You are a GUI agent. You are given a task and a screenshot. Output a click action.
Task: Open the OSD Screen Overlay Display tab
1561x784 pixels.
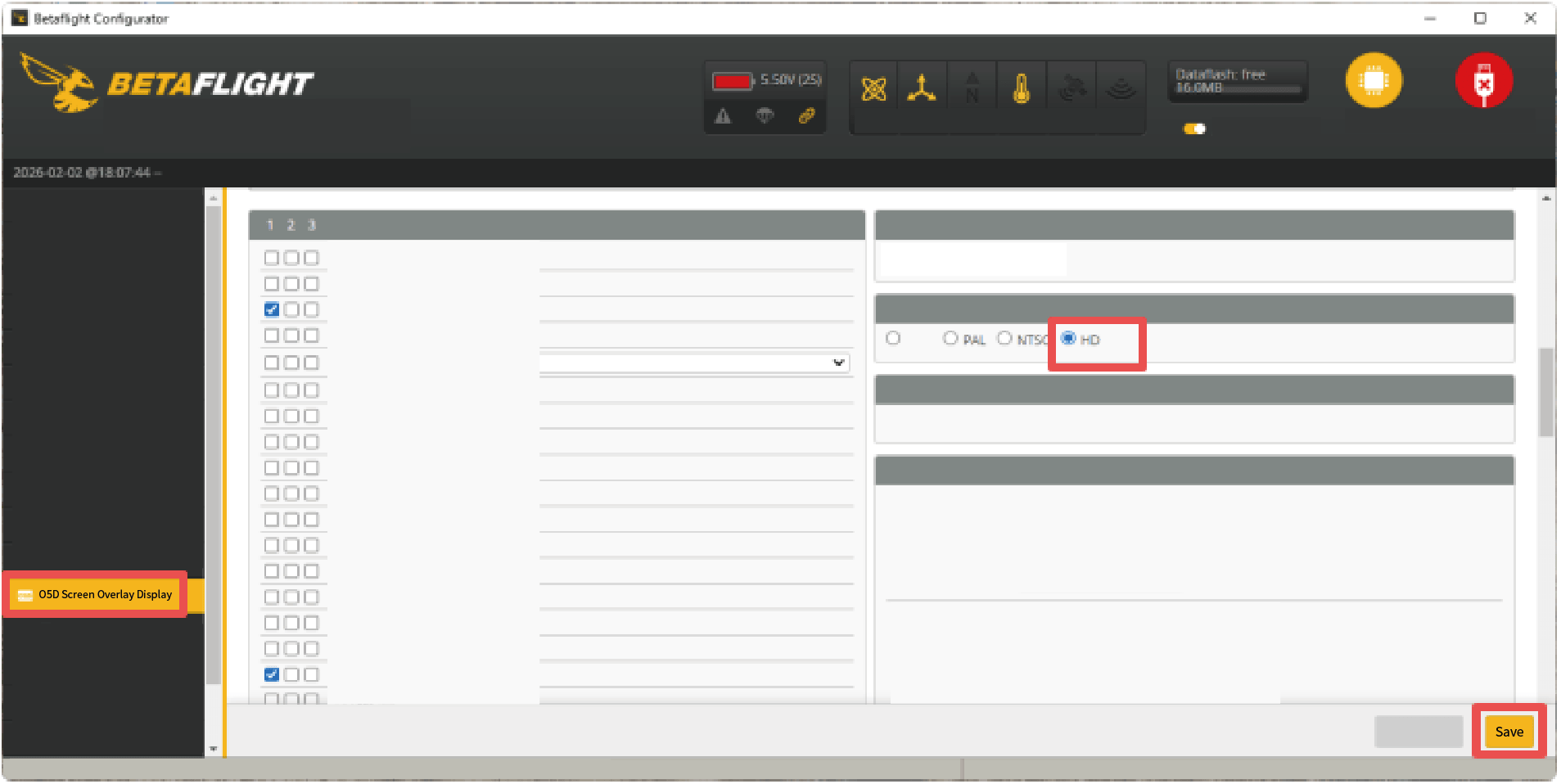click(96, 594)
